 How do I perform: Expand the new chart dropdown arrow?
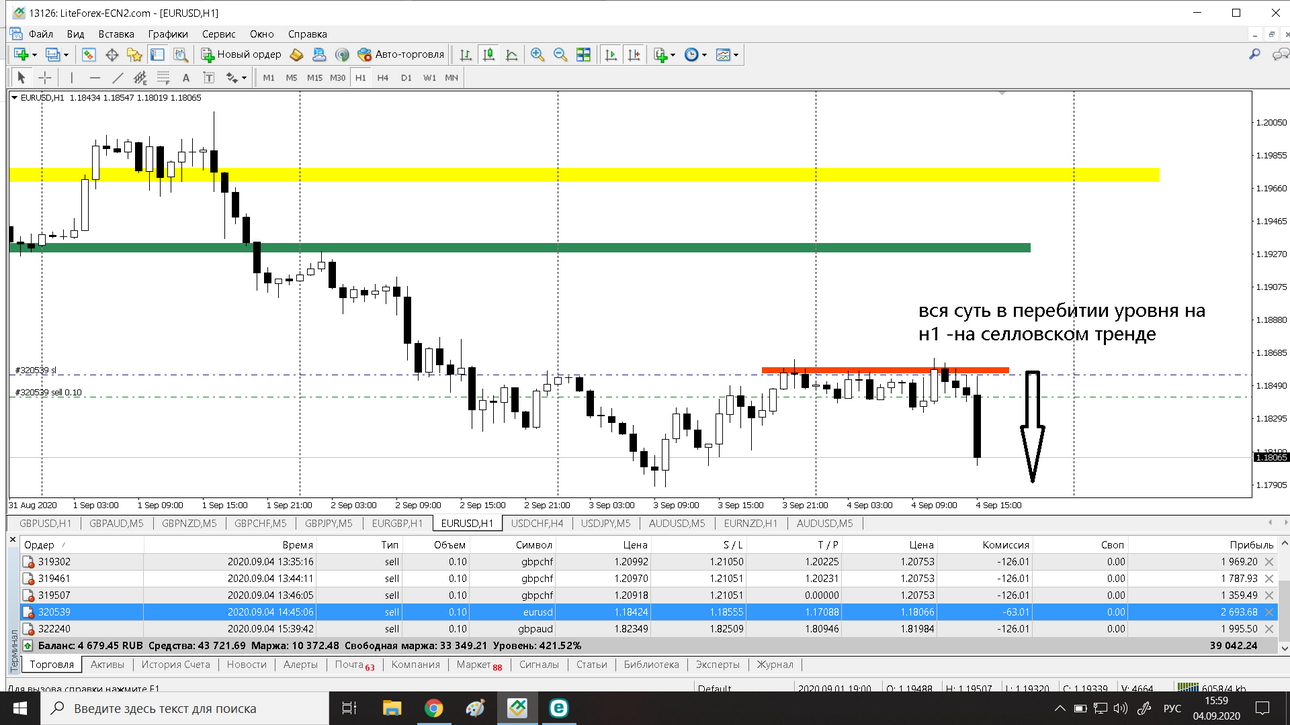pos(34,55)
